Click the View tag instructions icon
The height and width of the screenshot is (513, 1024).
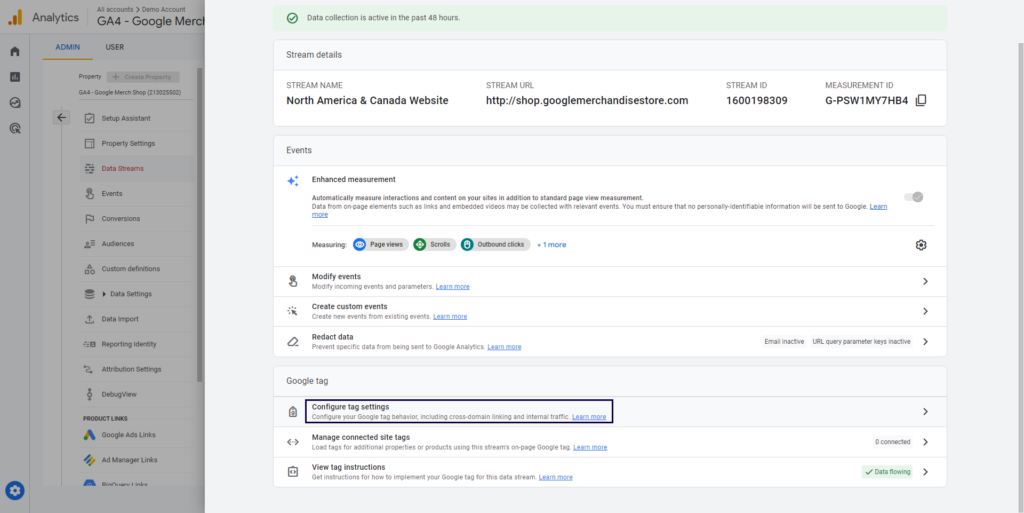(x=293, y=472)
